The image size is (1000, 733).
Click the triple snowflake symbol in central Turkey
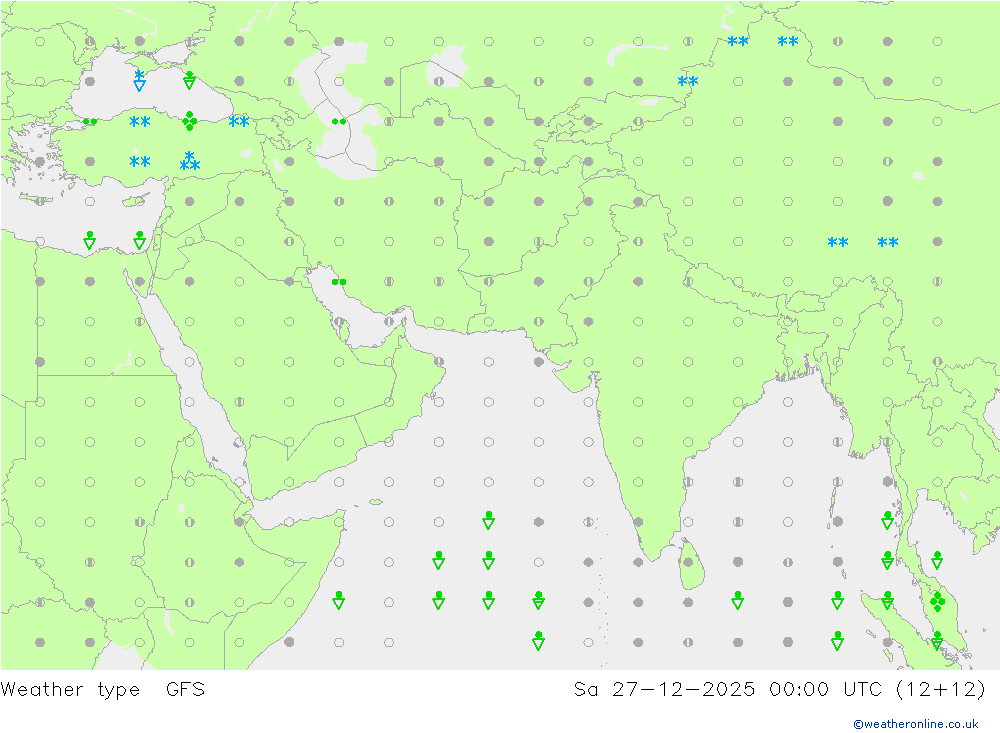click(189, 161)
